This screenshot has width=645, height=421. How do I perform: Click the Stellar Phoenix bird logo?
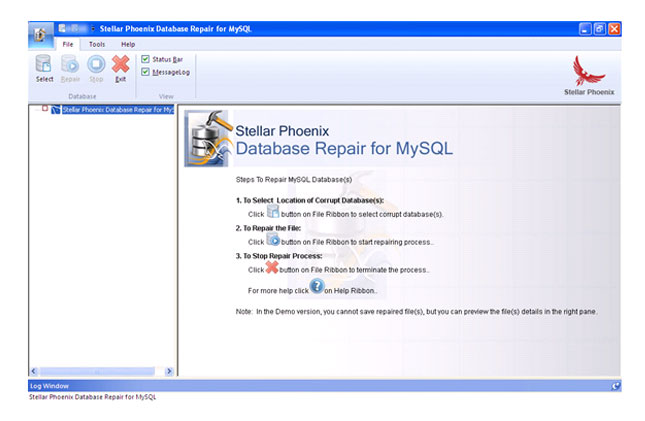pyautogui.click(x=588, y=70)
